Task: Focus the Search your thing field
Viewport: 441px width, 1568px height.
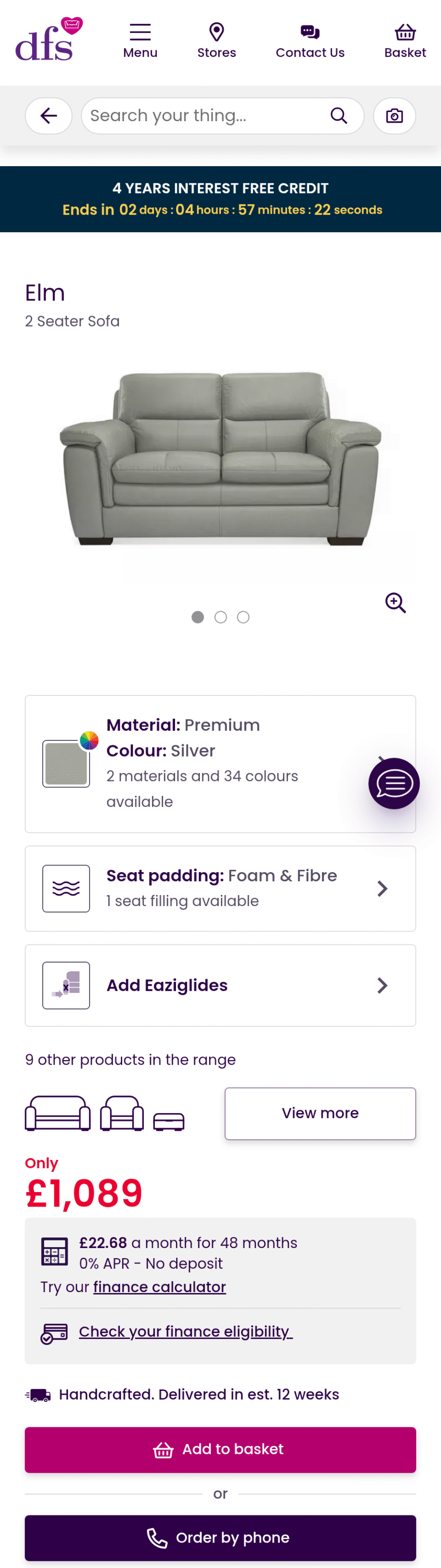Action: pos(207,115)
